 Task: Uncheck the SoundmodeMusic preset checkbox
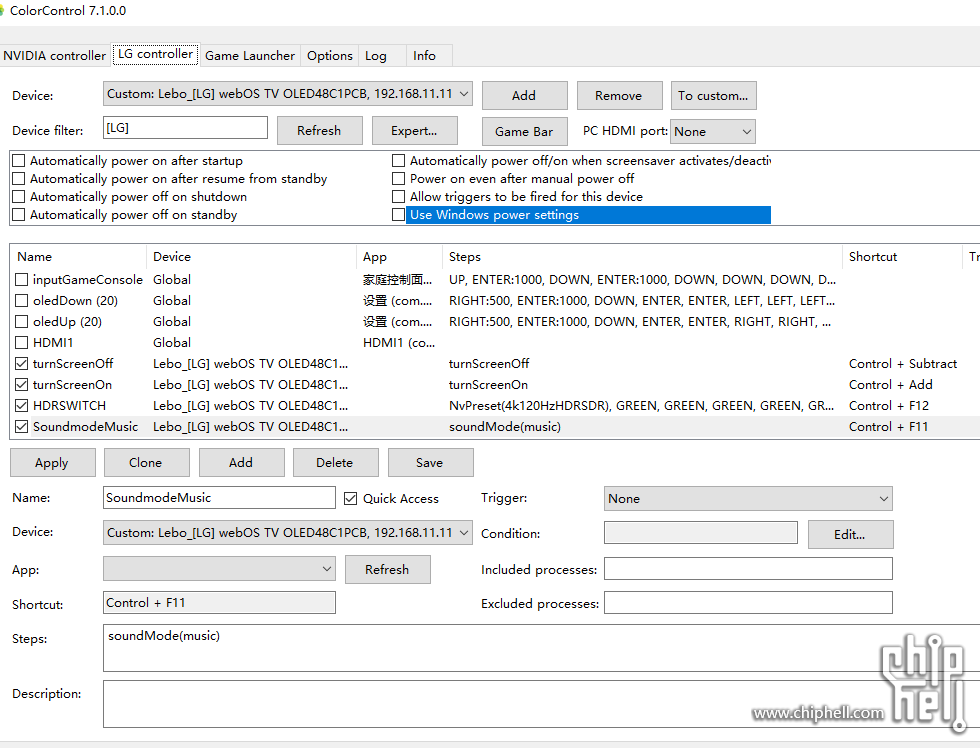pyautogui.click(x=21, y=427)
